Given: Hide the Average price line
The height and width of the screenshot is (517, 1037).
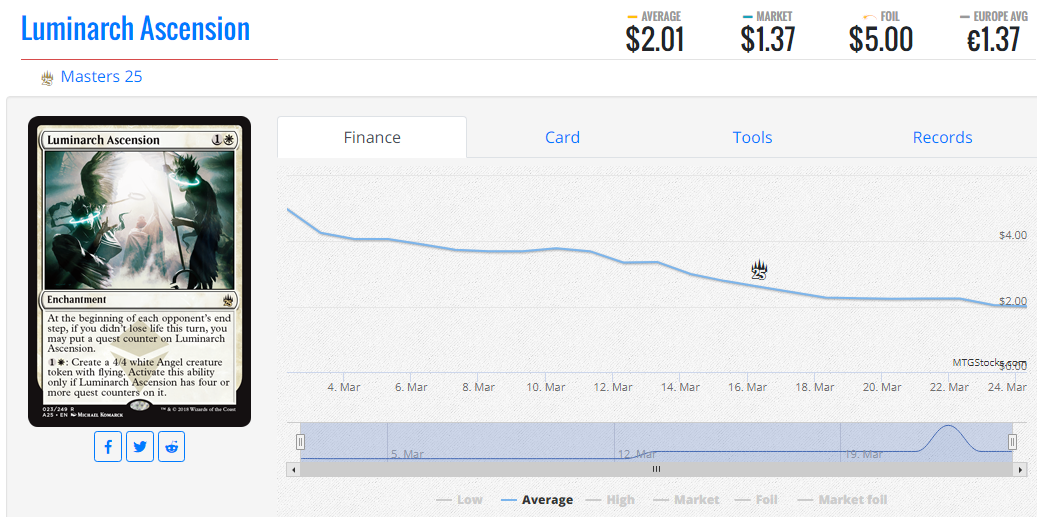Looking at the screenshot, I should (x=537, y=500).
